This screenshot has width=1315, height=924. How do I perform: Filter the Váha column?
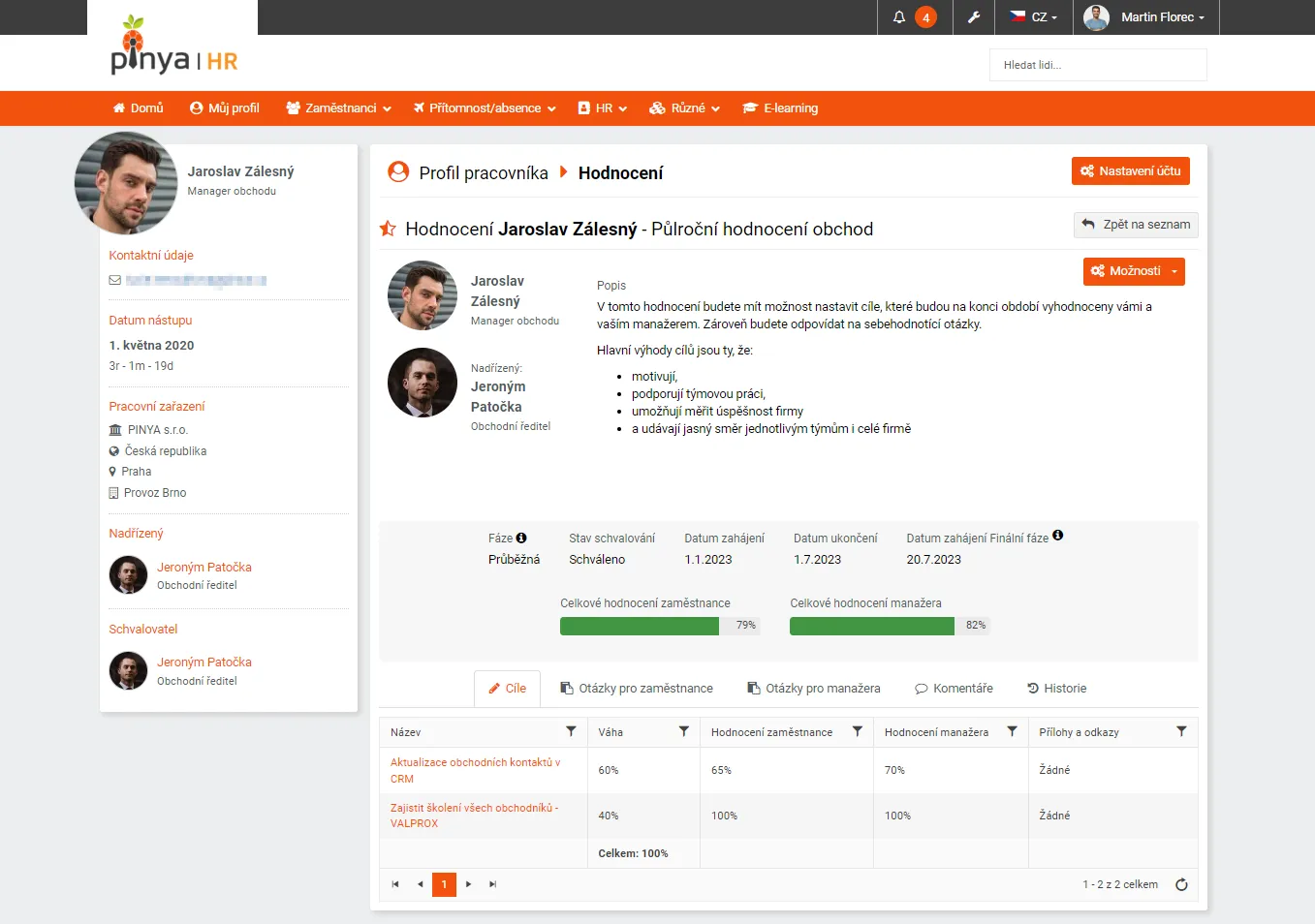click(x=683, y=731)
